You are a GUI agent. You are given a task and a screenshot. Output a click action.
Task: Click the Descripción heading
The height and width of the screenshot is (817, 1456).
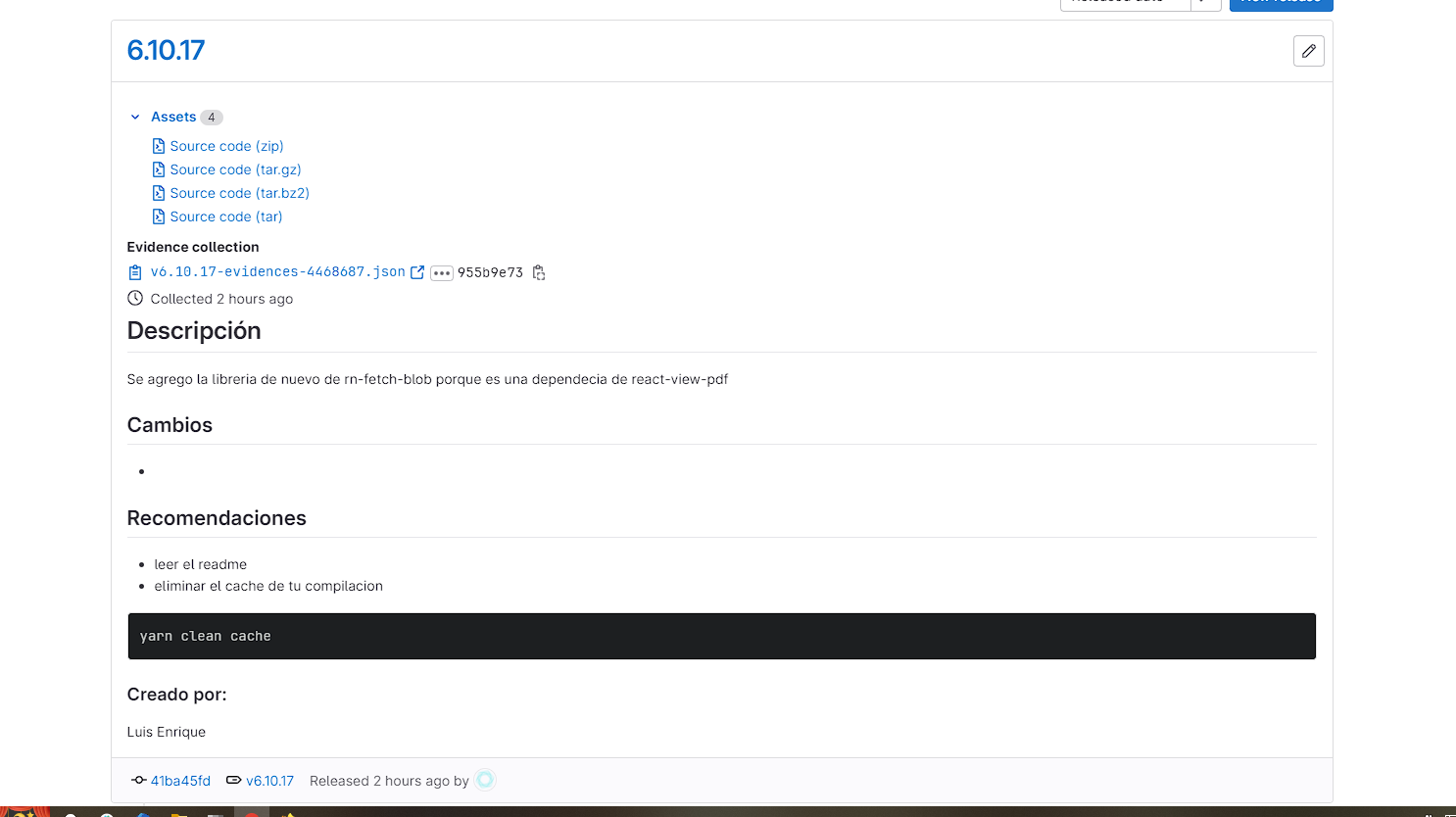[x=194, y=331]
